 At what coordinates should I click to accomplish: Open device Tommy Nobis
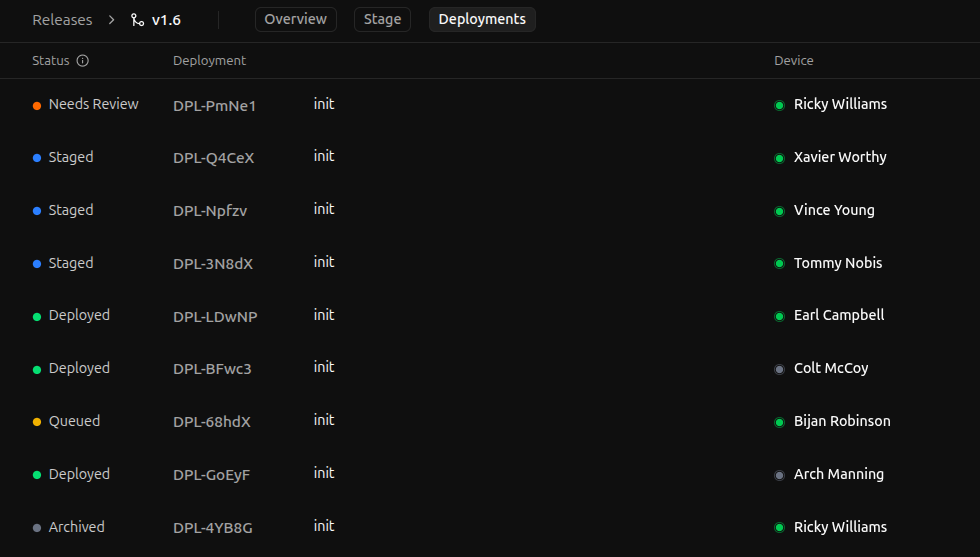point(838,263)
